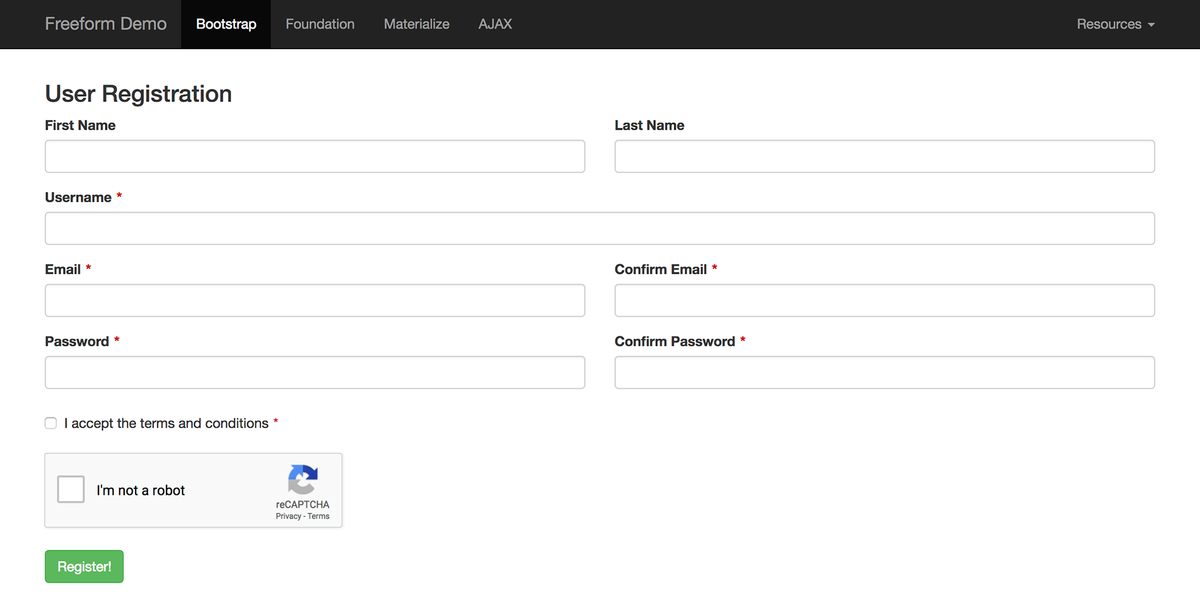Focus the First Name input field
The image size is (1200, 600).
[x=315, y=156]
